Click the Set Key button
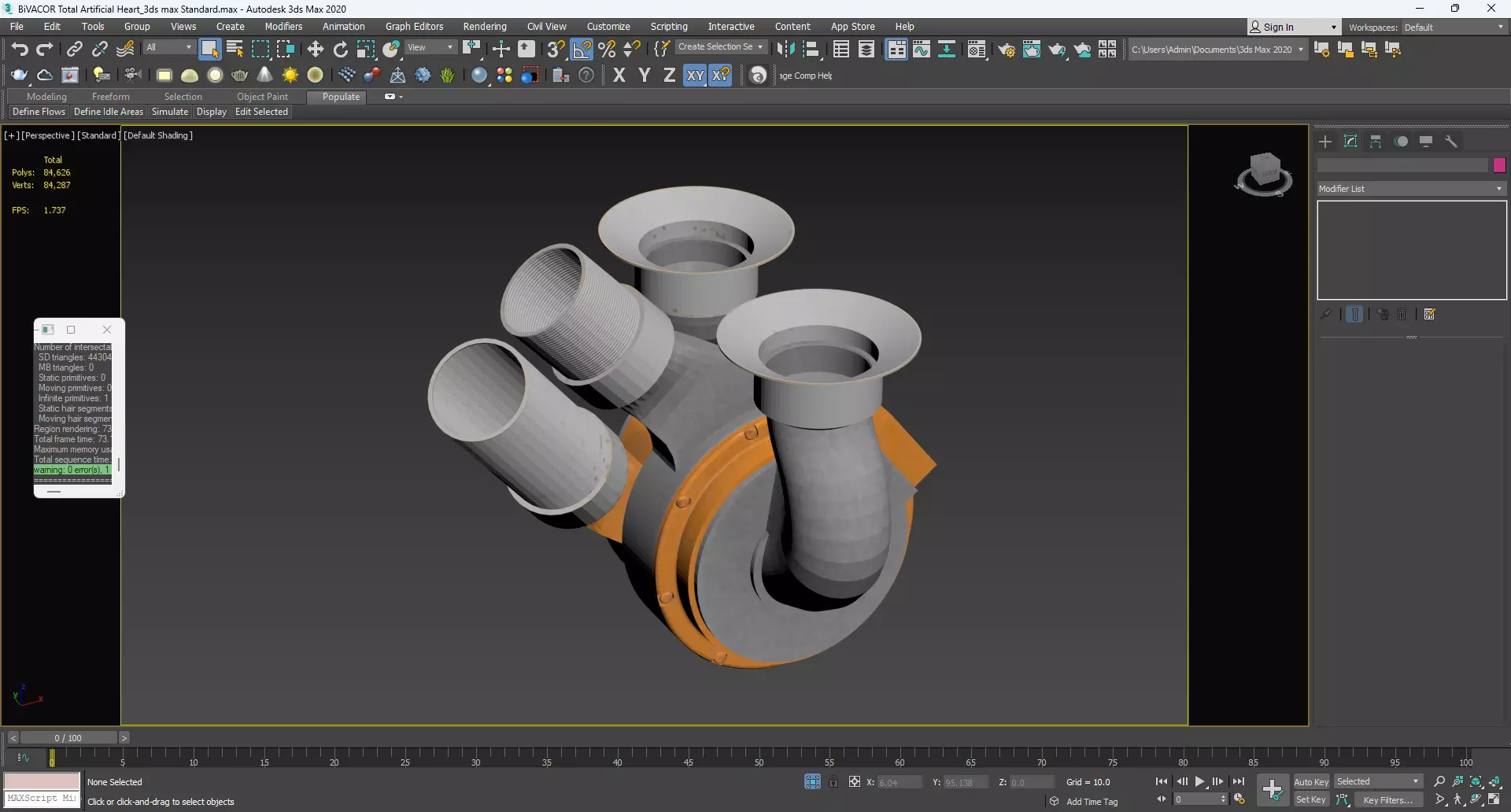Viewport: 1511px width, 812px height. (1311, 799)
